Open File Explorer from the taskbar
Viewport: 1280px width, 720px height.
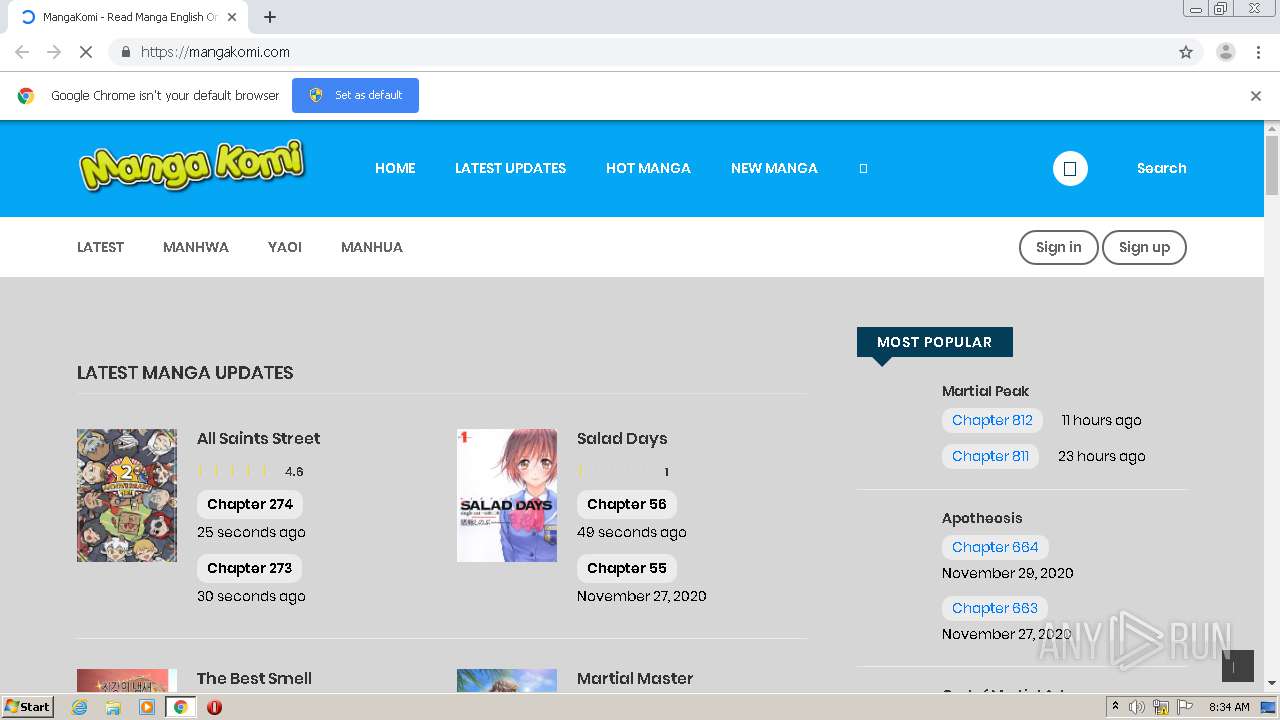(x=113, y=707)
